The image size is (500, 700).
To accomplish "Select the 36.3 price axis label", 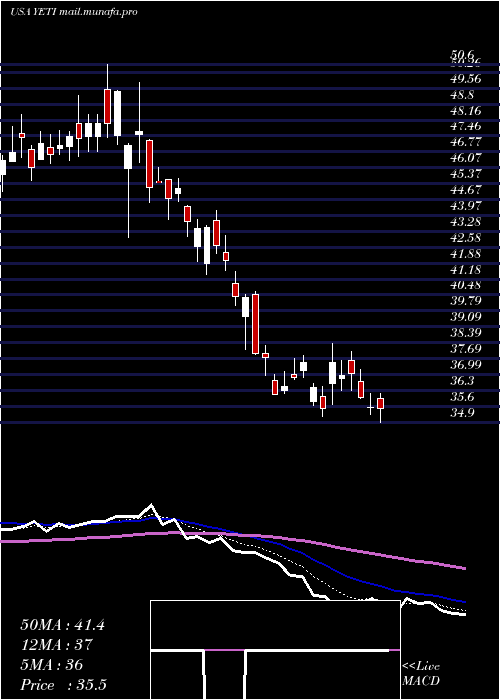I will coord(462,380).
